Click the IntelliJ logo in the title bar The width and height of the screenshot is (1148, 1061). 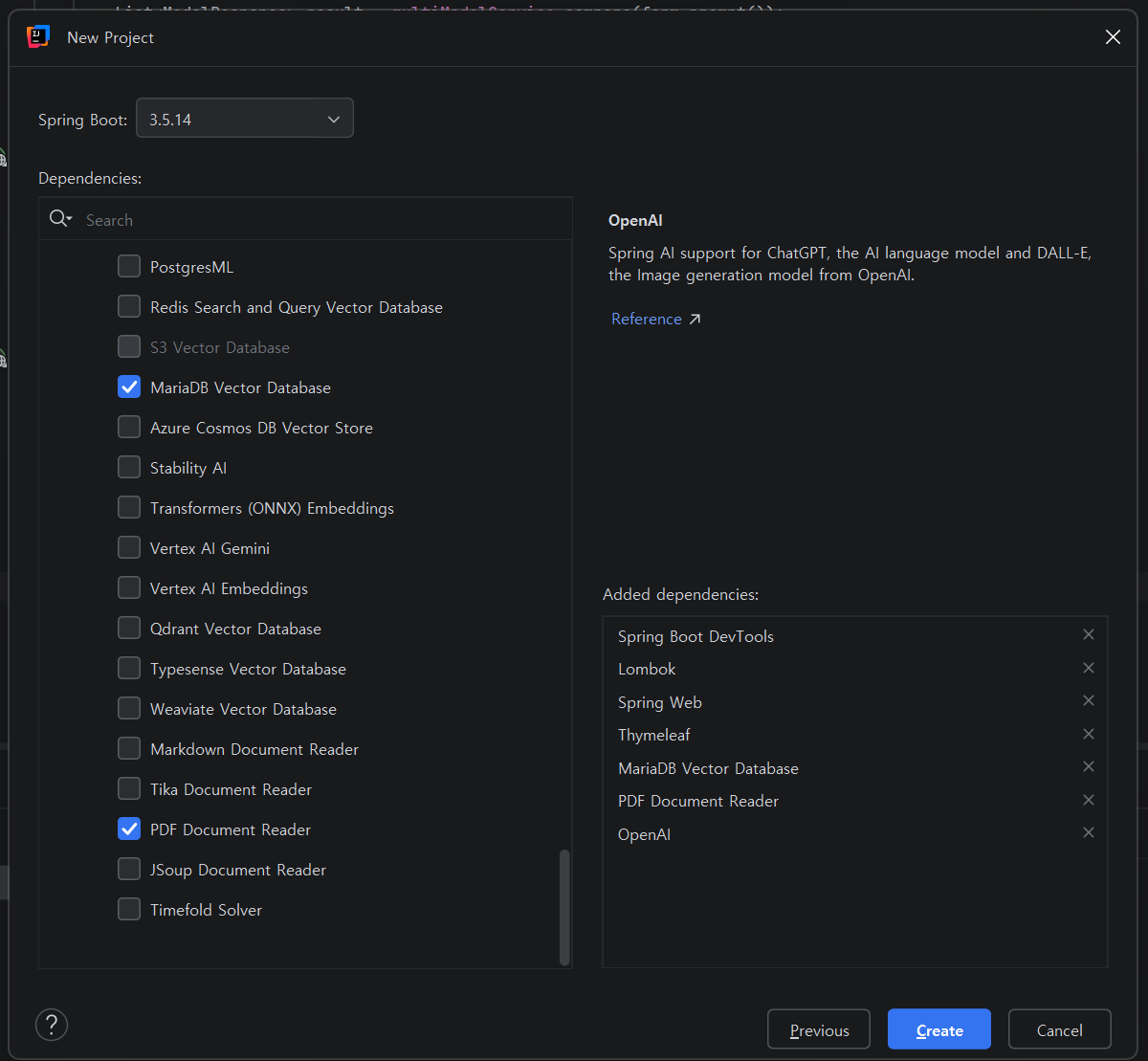click(37, 37)
